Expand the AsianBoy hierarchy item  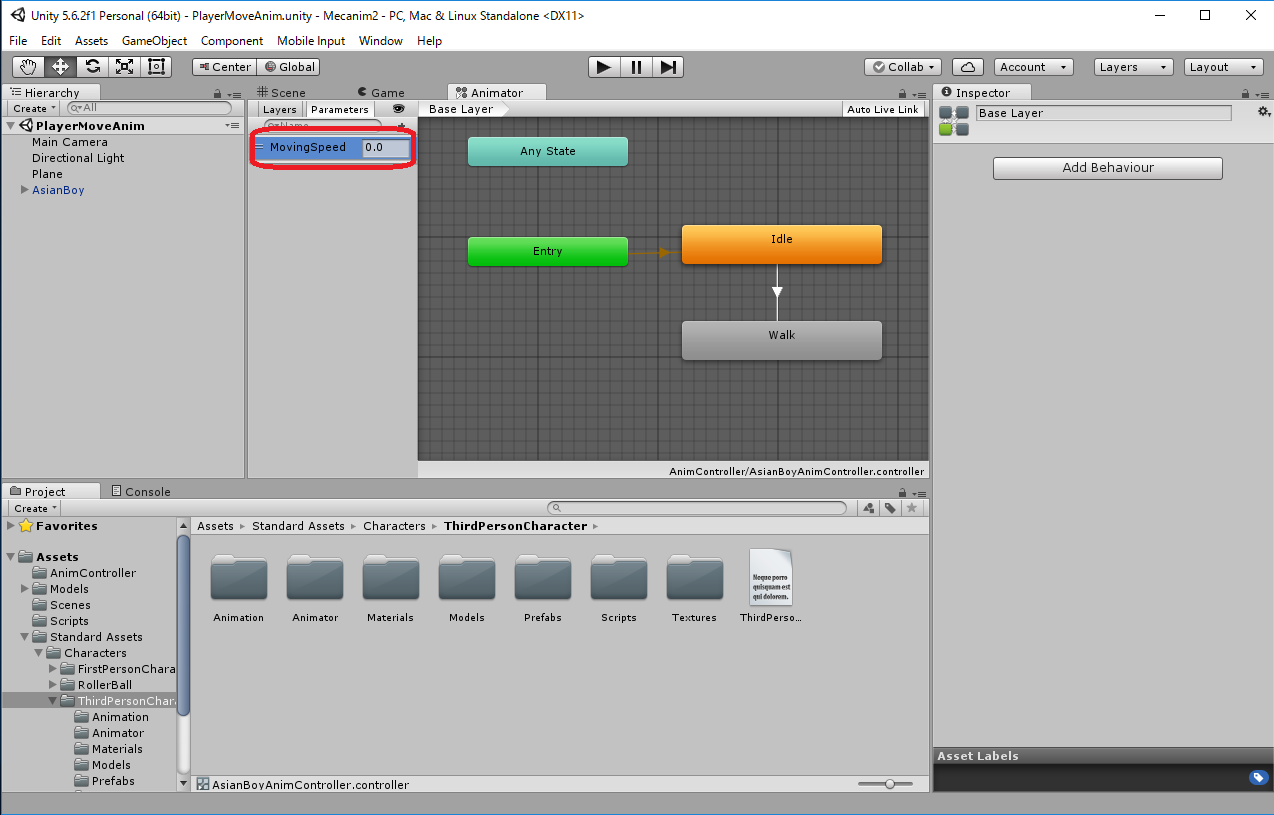click(25, 190)
